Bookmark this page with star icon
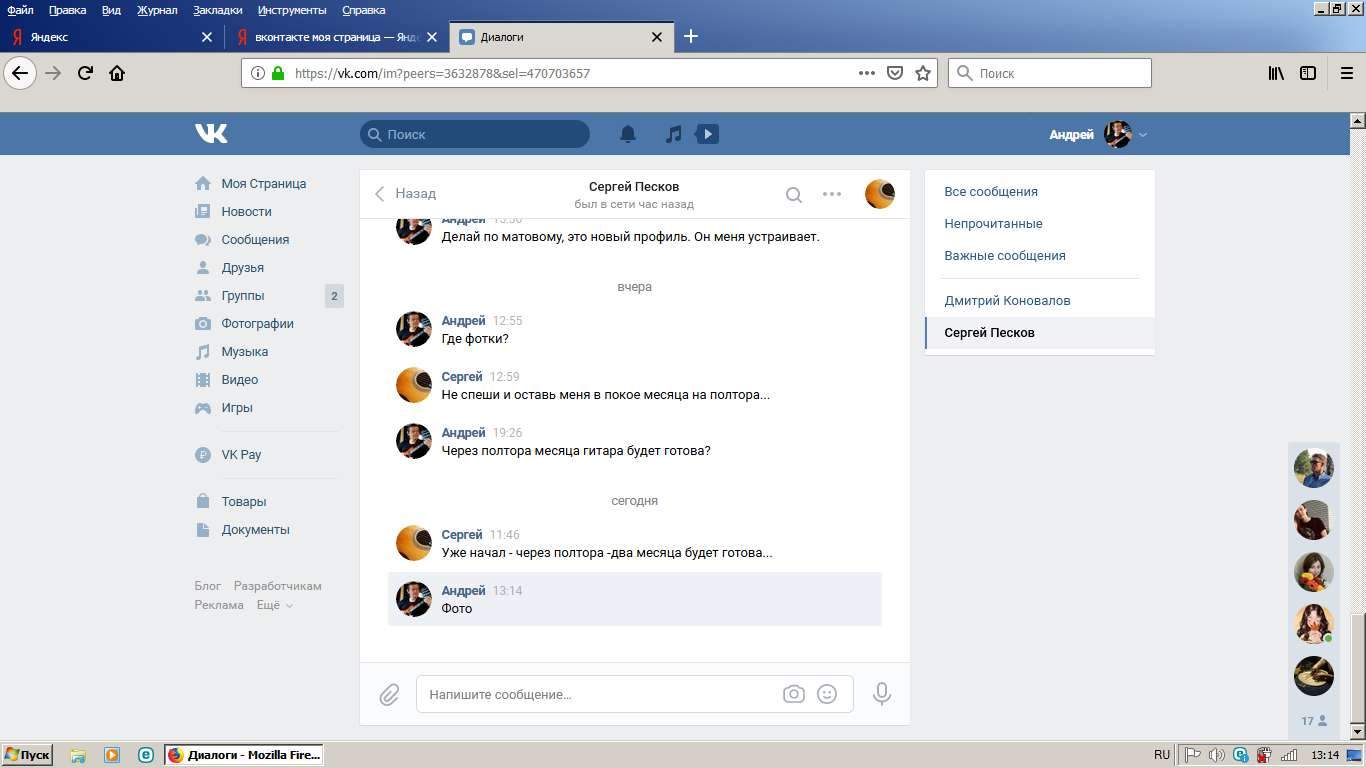This screenshot has width=1366, height=768. pyautogui.click(x=923, y=73)
